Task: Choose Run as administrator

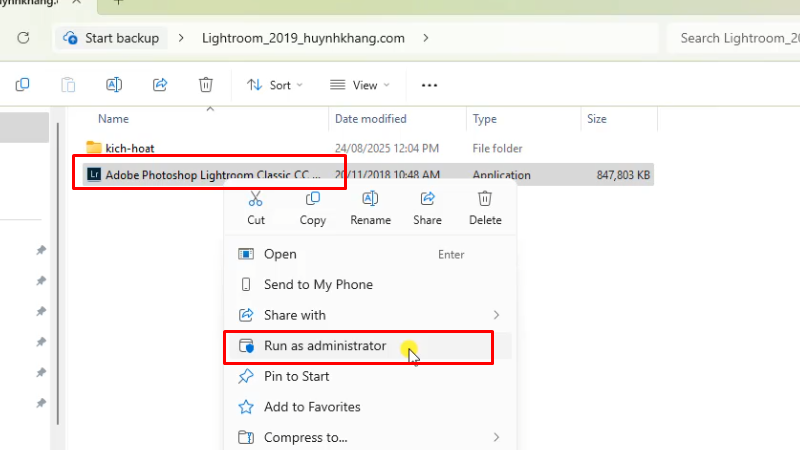Action: [370, 346]
